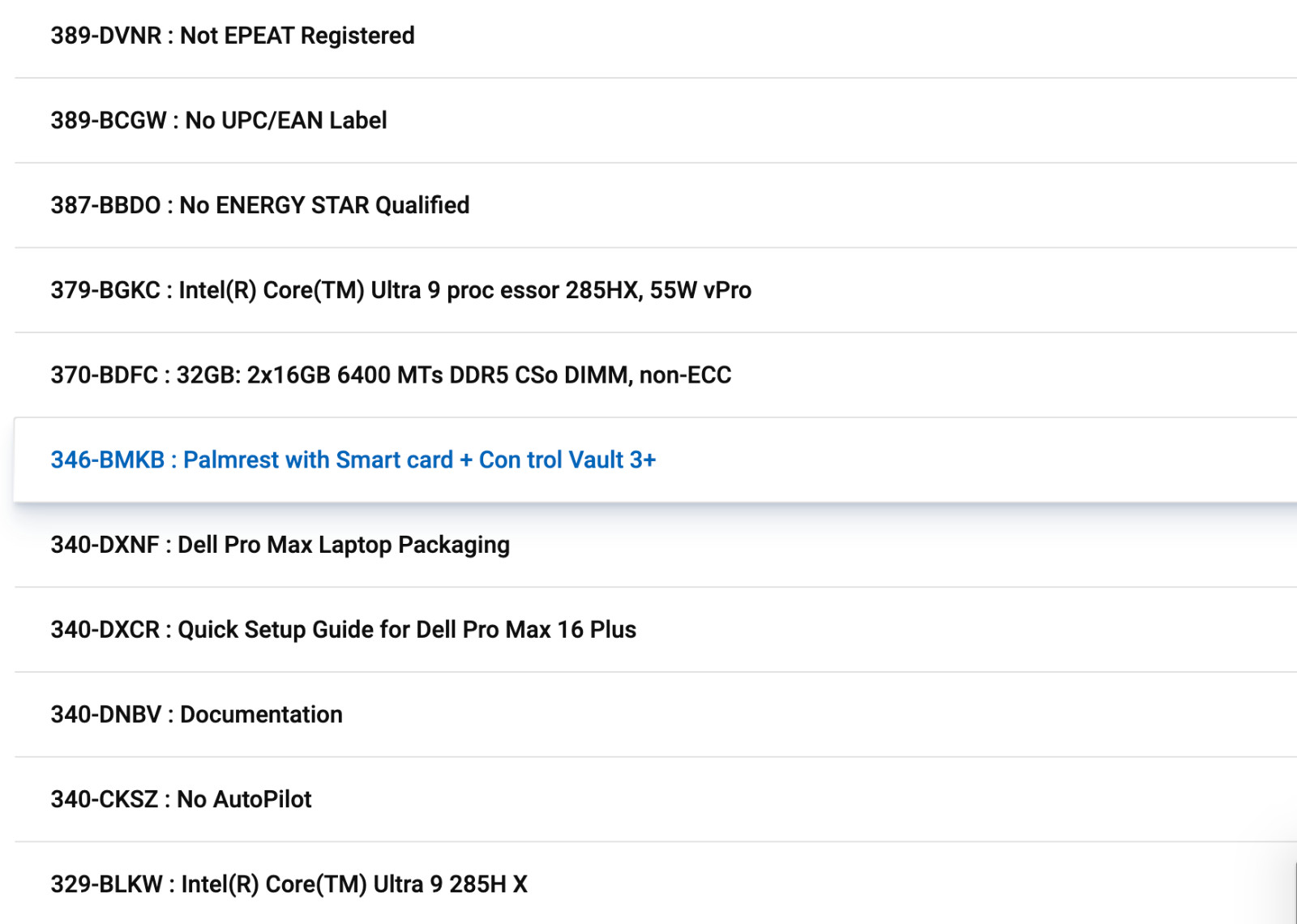
Task: Select 387-BBDO No ENERGY STAR Qualified
Action: click(x=656, y=205)
